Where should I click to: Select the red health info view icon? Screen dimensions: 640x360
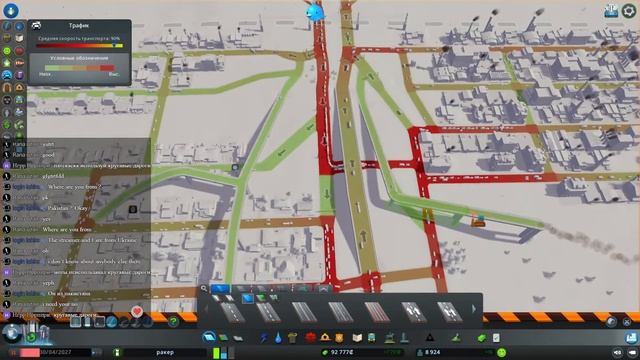point(20,51)
